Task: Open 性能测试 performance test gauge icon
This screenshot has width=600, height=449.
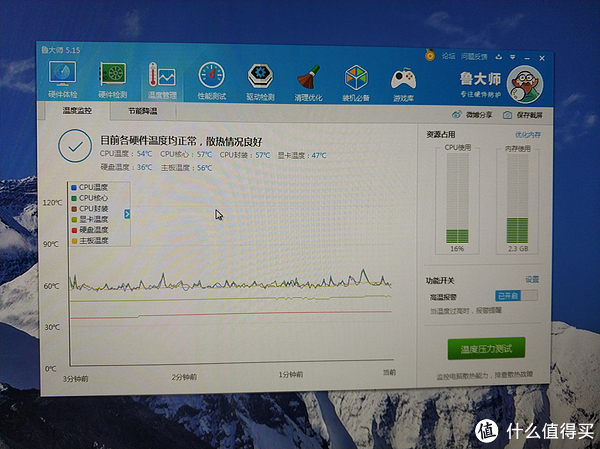Action: [x=212, y=81]
